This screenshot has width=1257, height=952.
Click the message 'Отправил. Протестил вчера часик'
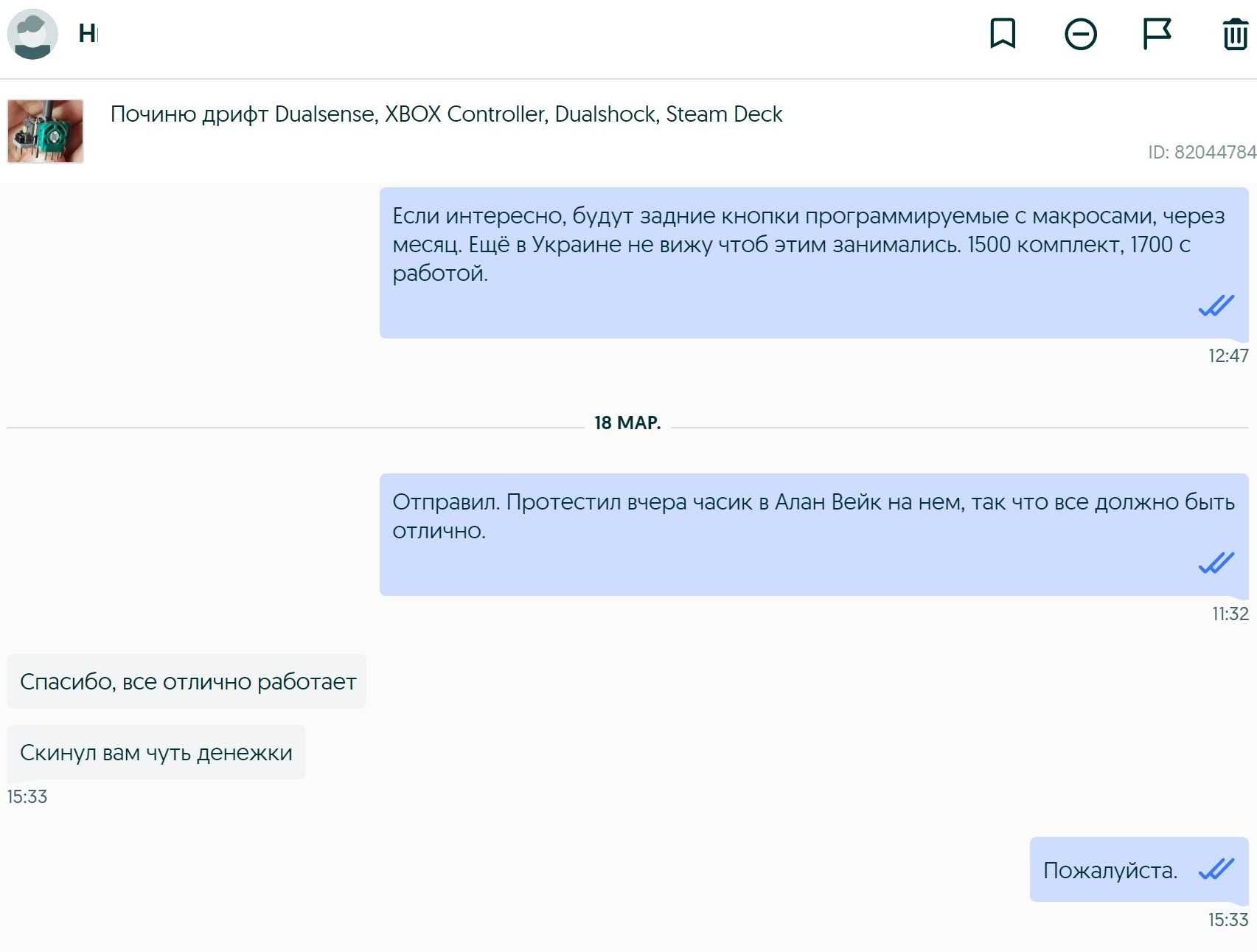coord(814,535)
